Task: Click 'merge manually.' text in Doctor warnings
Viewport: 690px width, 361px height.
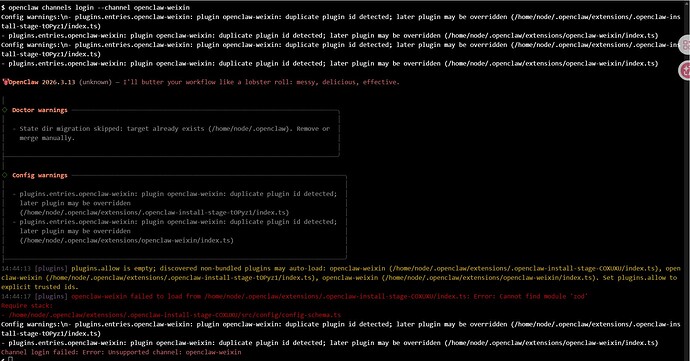Action: 47,138
